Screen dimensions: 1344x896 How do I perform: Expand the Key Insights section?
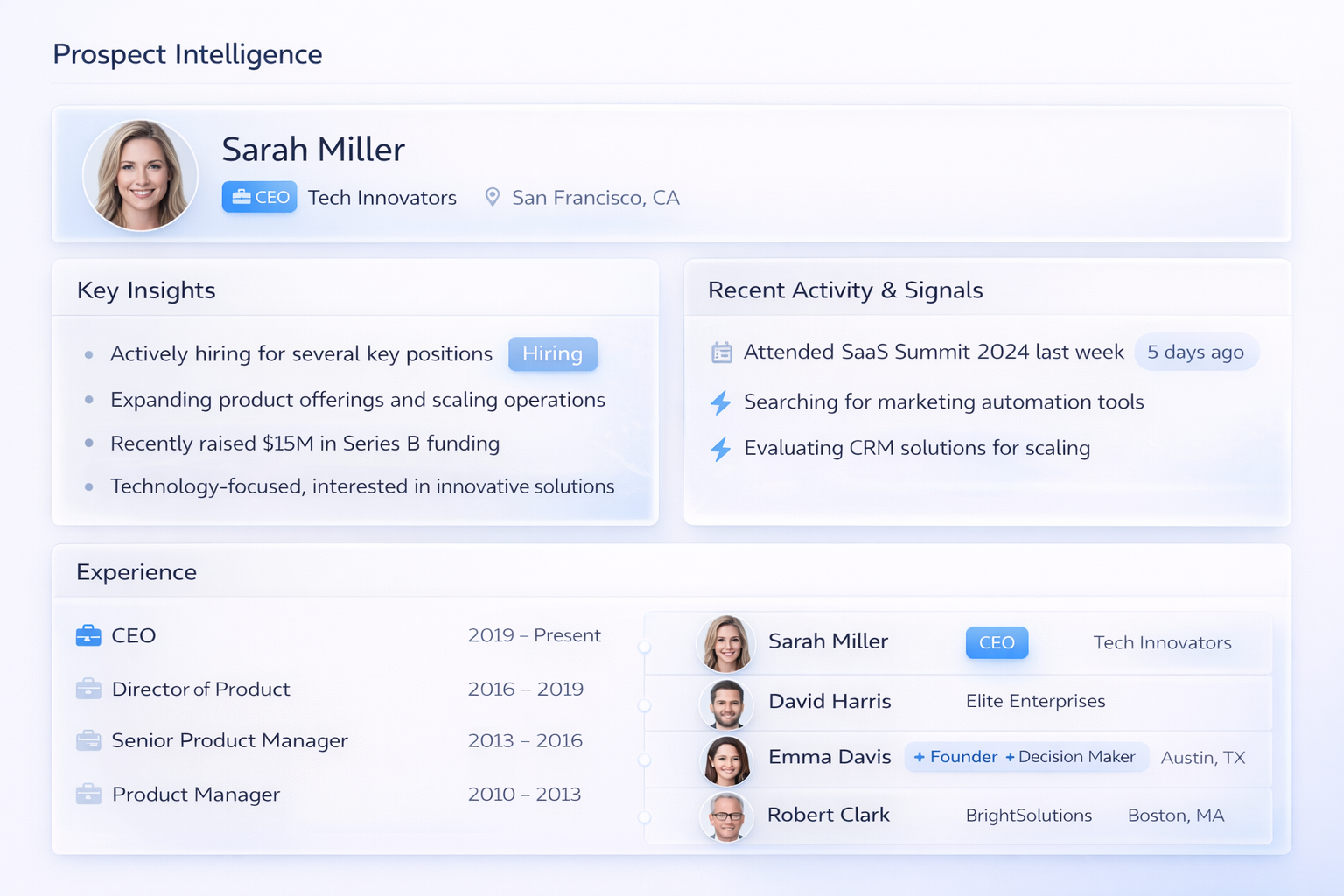[146, 290]
